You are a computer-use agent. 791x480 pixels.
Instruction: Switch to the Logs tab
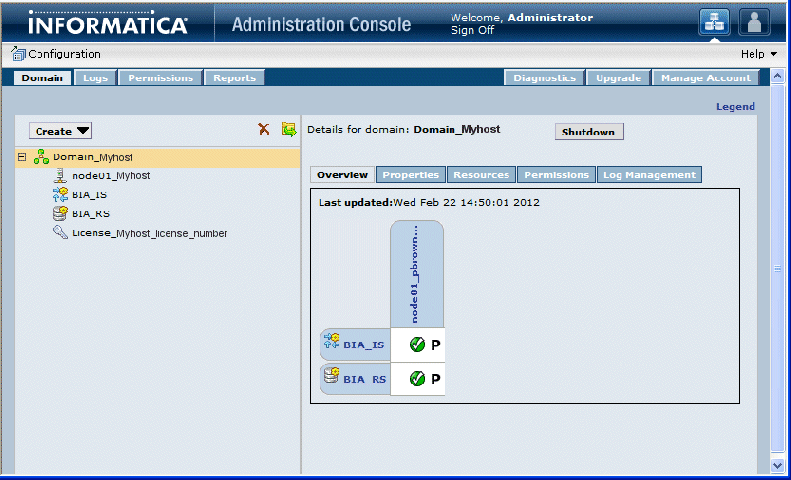pos(95,78)
